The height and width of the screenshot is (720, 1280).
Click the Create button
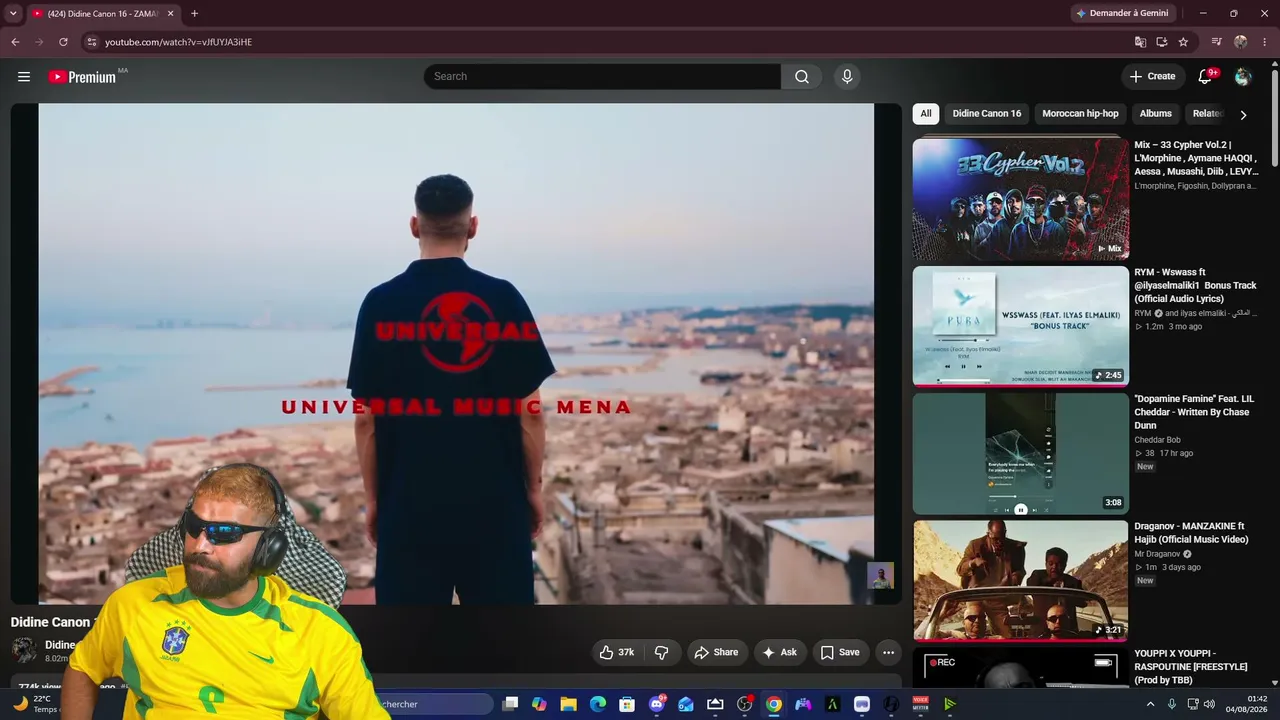click(1152, 77)
